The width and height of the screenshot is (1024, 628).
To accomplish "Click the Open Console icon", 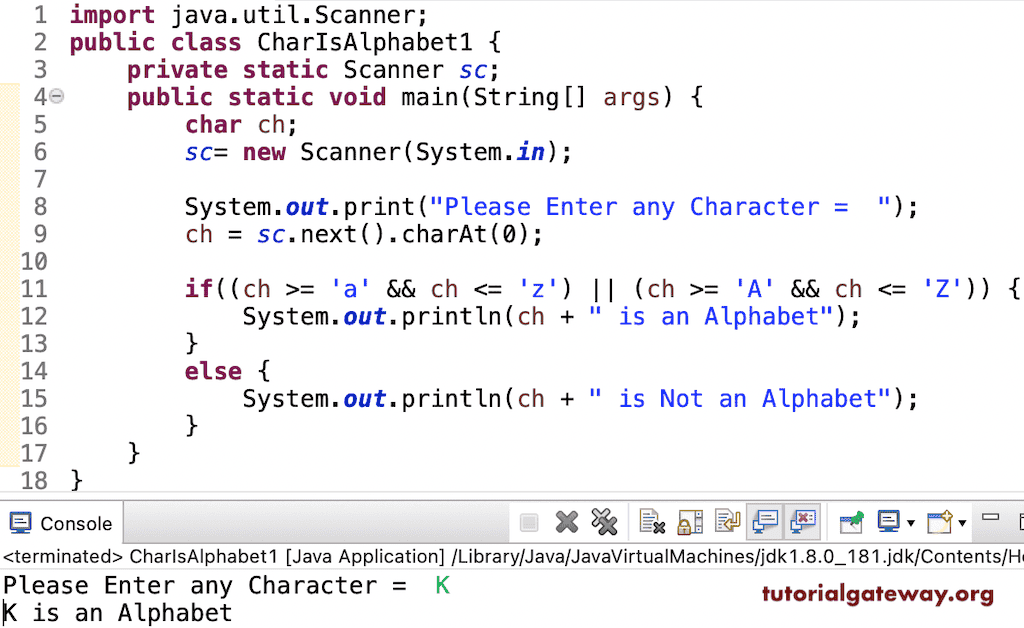I will [x=938, y=521].
